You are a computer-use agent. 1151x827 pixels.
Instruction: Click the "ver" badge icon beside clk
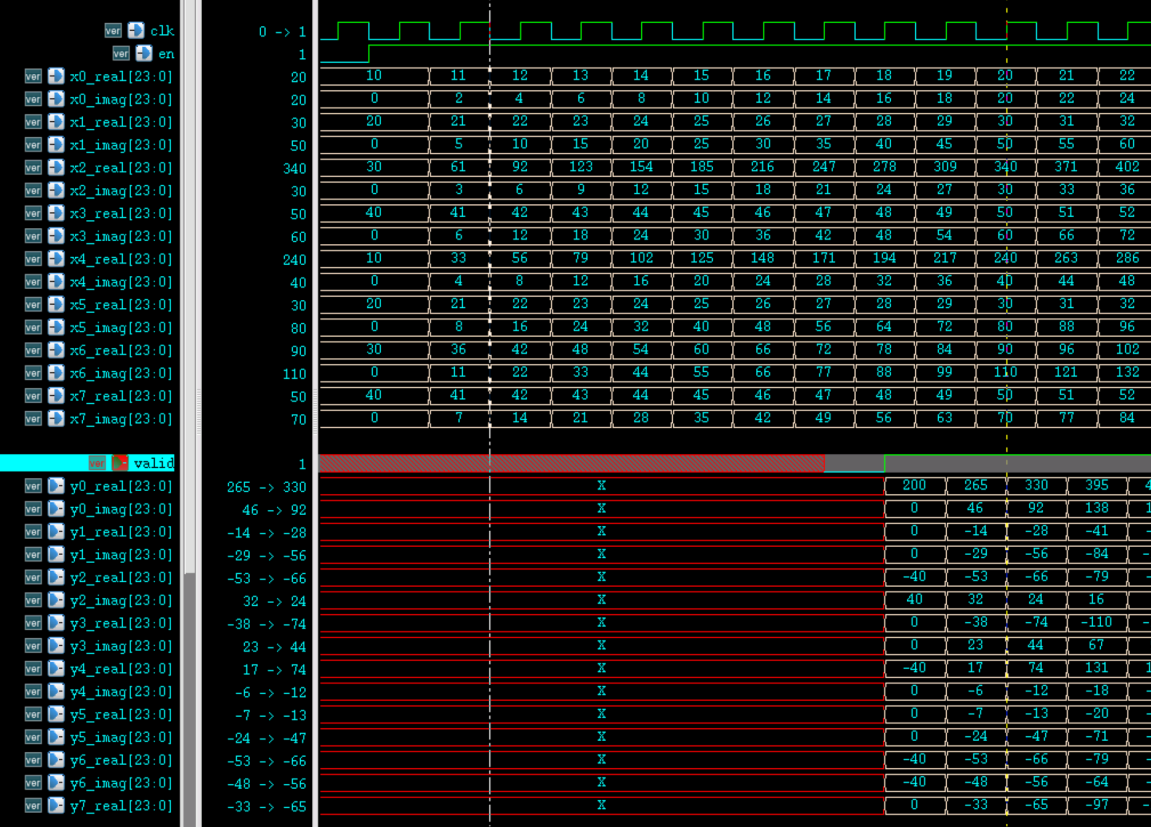click(111, 30)
